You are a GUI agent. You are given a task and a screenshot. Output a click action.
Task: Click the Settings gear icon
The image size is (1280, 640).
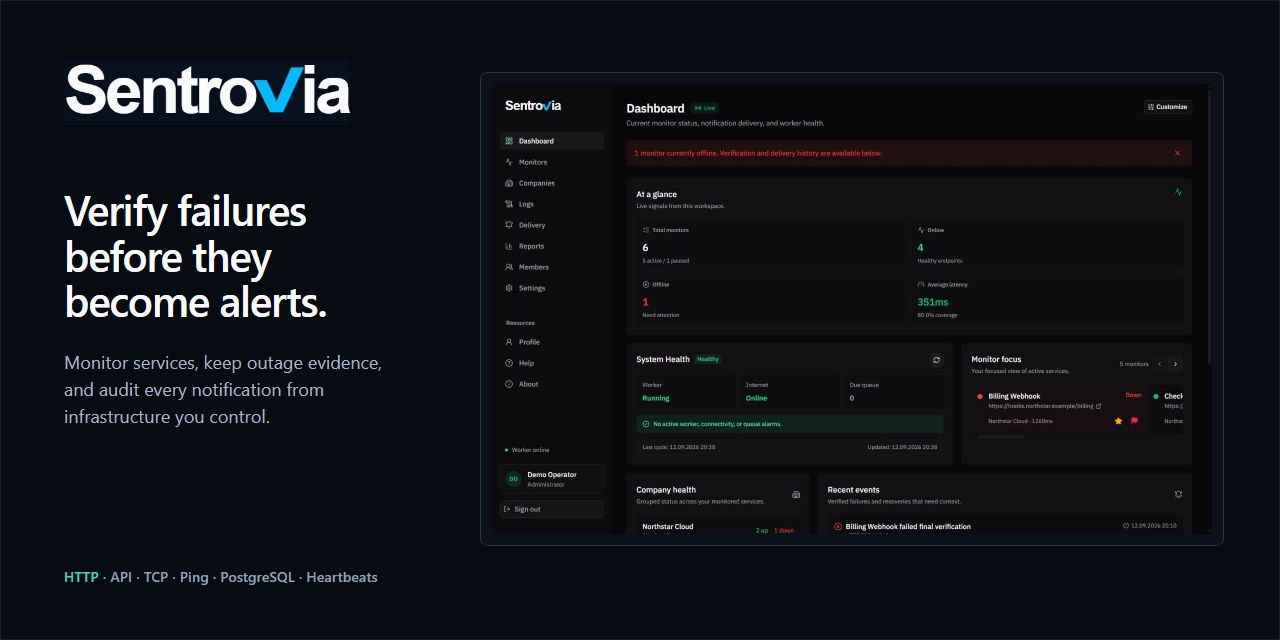pos(509,288)
